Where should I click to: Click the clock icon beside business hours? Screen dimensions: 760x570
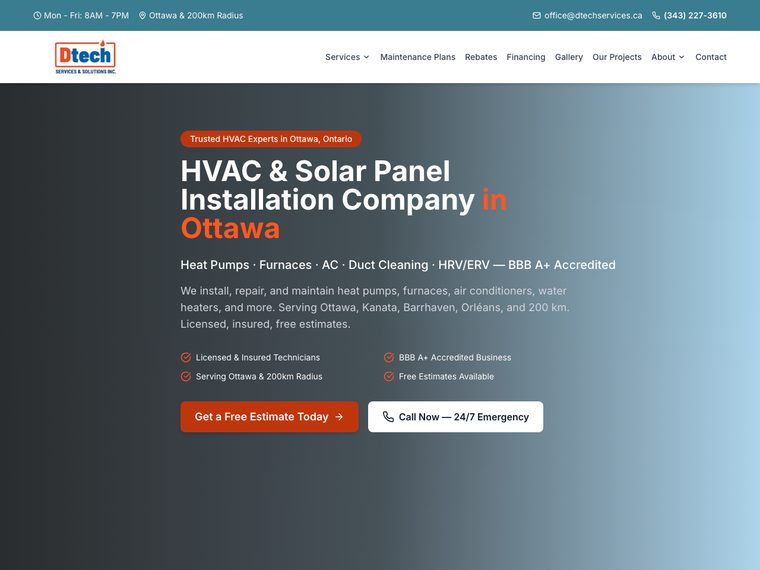point(37,16)
